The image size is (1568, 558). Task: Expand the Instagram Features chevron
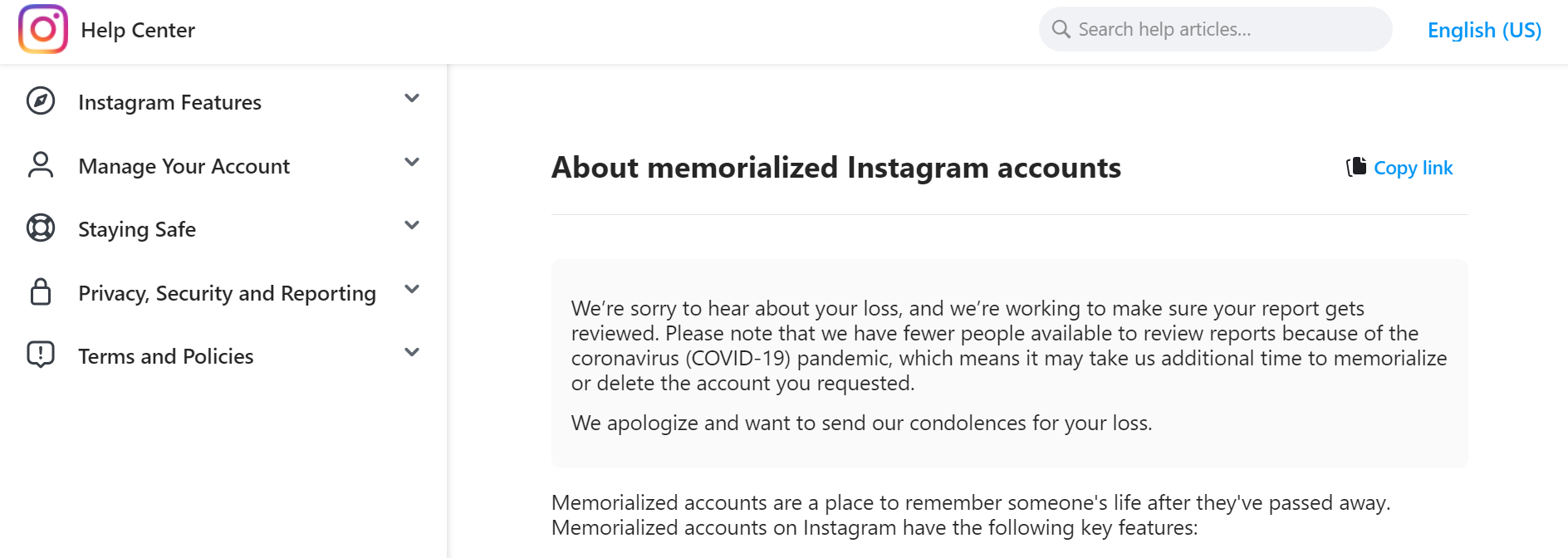[412, 98]
